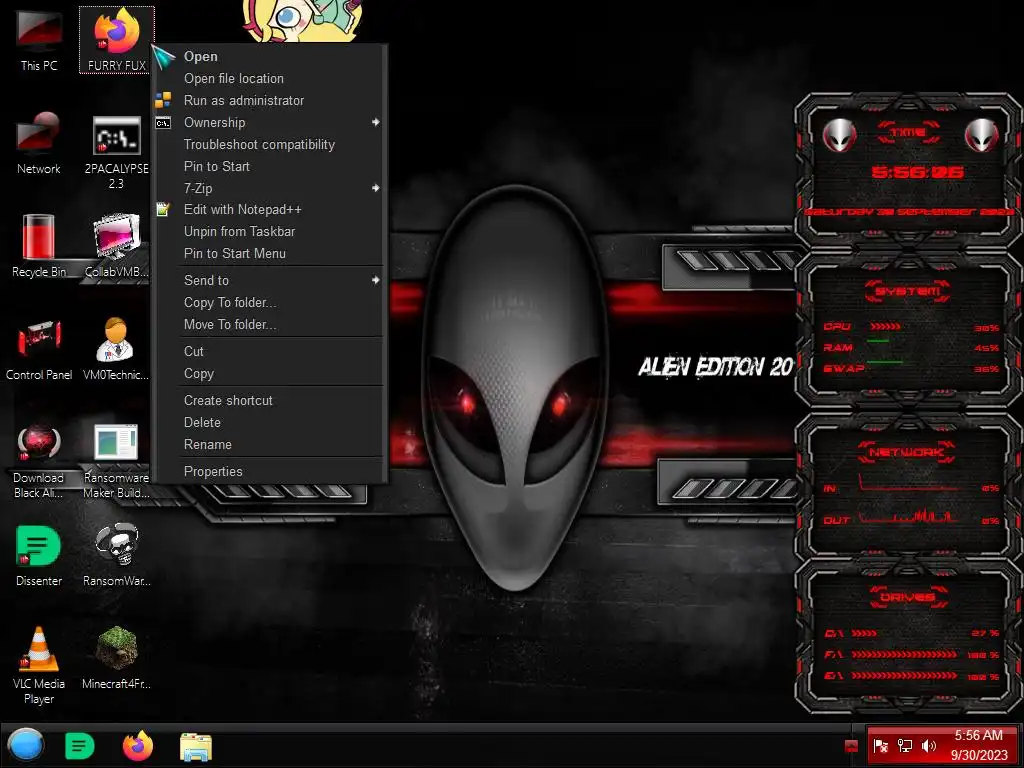Select Delete in the context menu
The width and height of the screenshot is (1024, 768).
pyautogui.click(x=270, y=423)
